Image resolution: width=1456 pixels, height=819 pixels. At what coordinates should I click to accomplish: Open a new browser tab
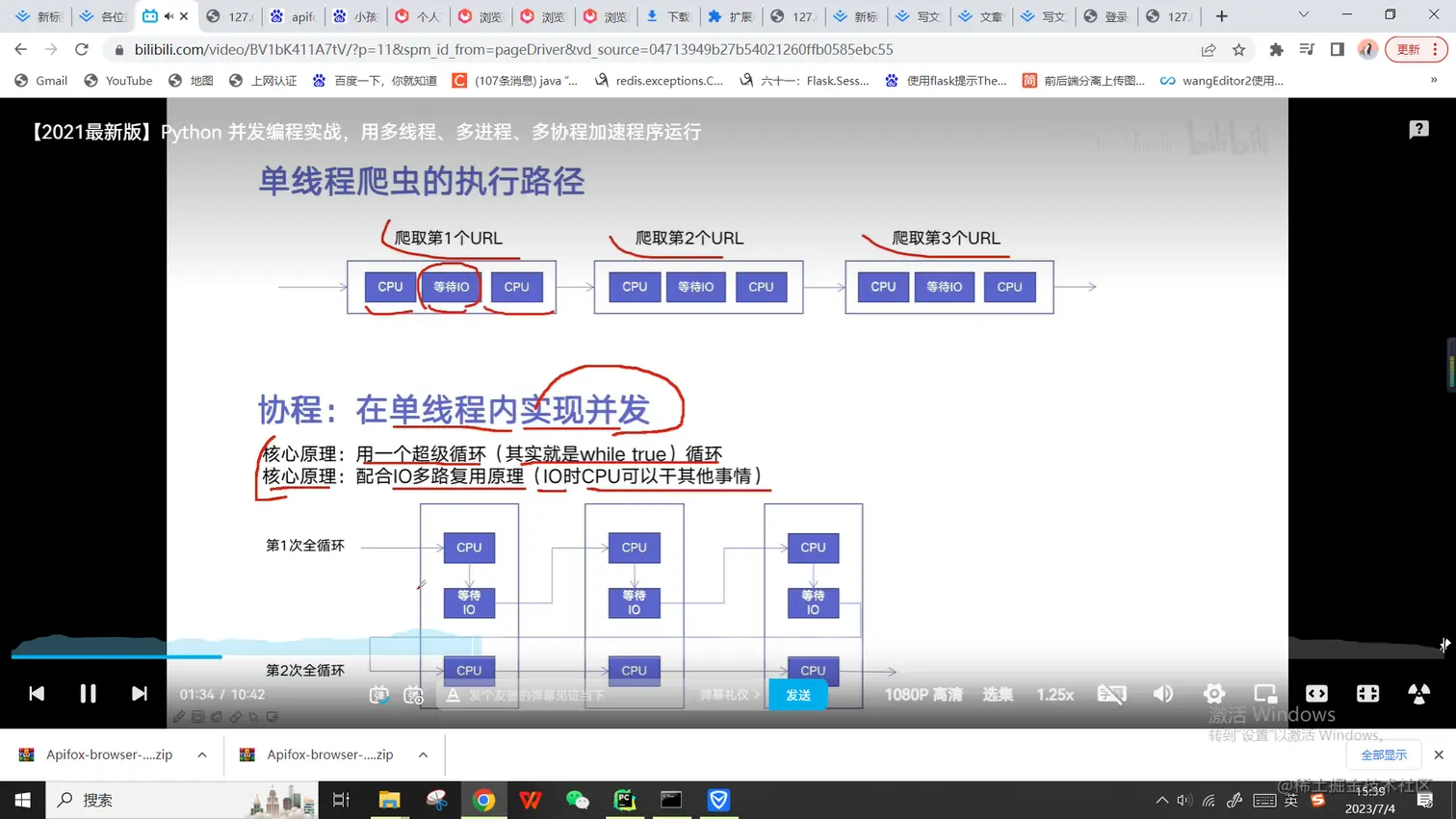[x=1222, y=16]
